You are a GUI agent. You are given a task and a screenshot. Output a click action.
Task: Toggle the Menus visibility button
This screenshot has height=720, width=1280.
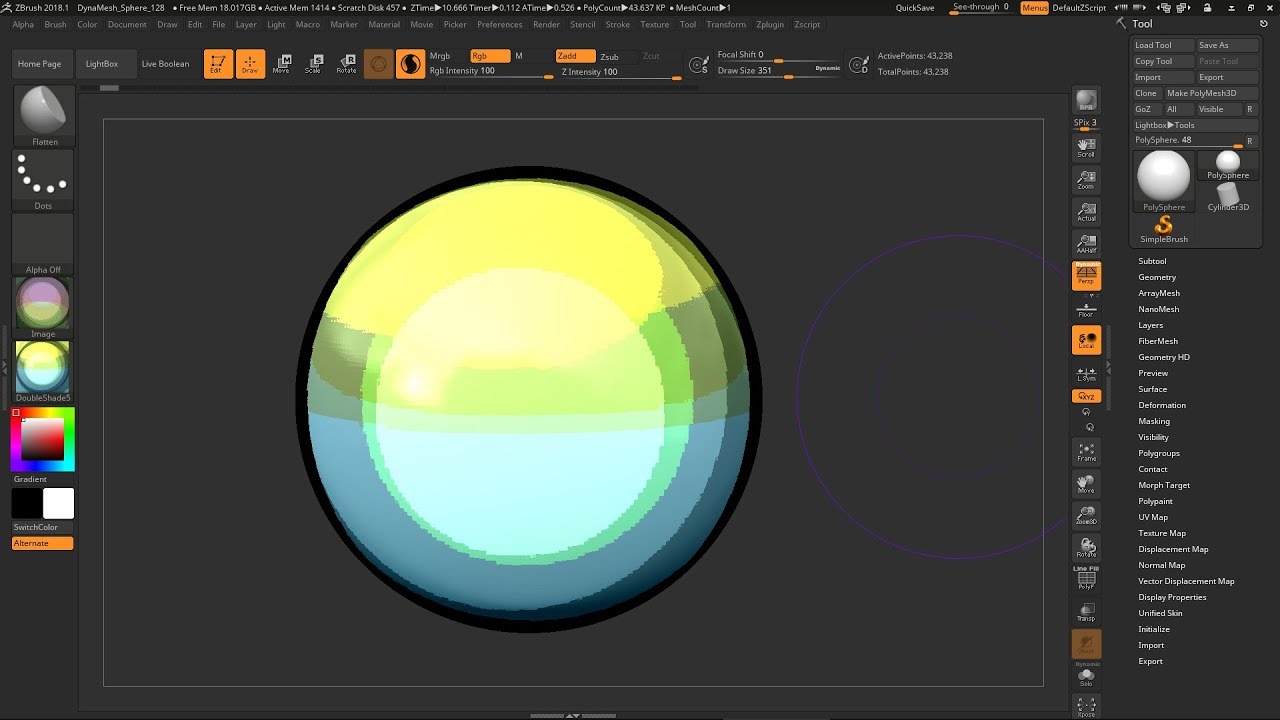pos(1035,8)
